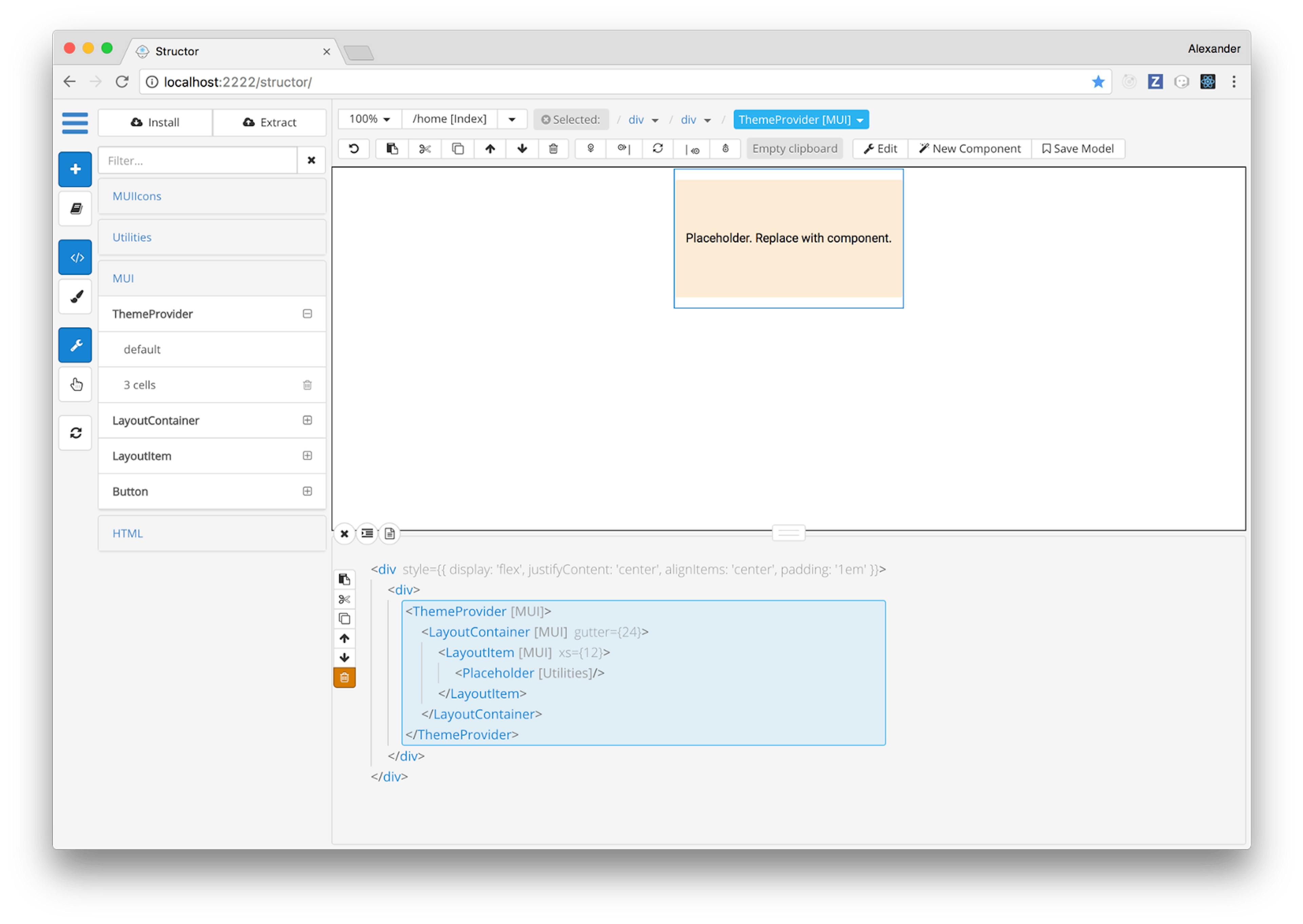1303x924 pixels.
Task: Click the move-up arrow in top toolbar
Action: [x=490, y=149]
